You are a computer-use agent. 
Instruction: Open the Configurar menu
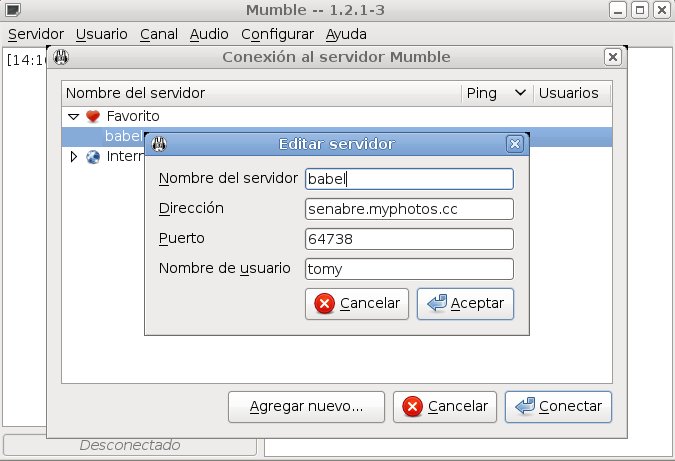coord(277,34)
